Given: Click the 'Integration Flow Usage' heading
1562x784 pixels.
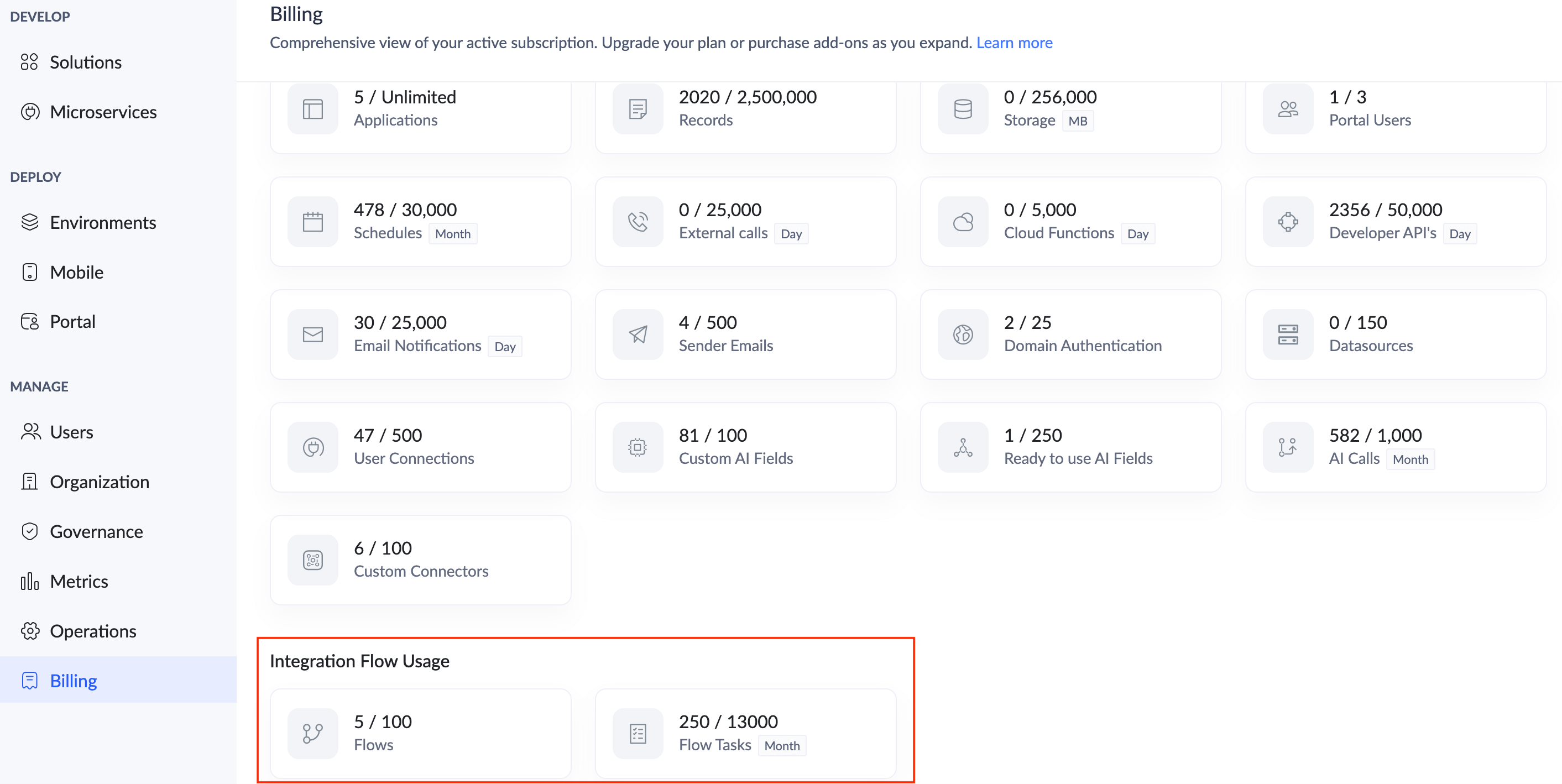Looking at the screenshot, I should (x=359, y=661).
